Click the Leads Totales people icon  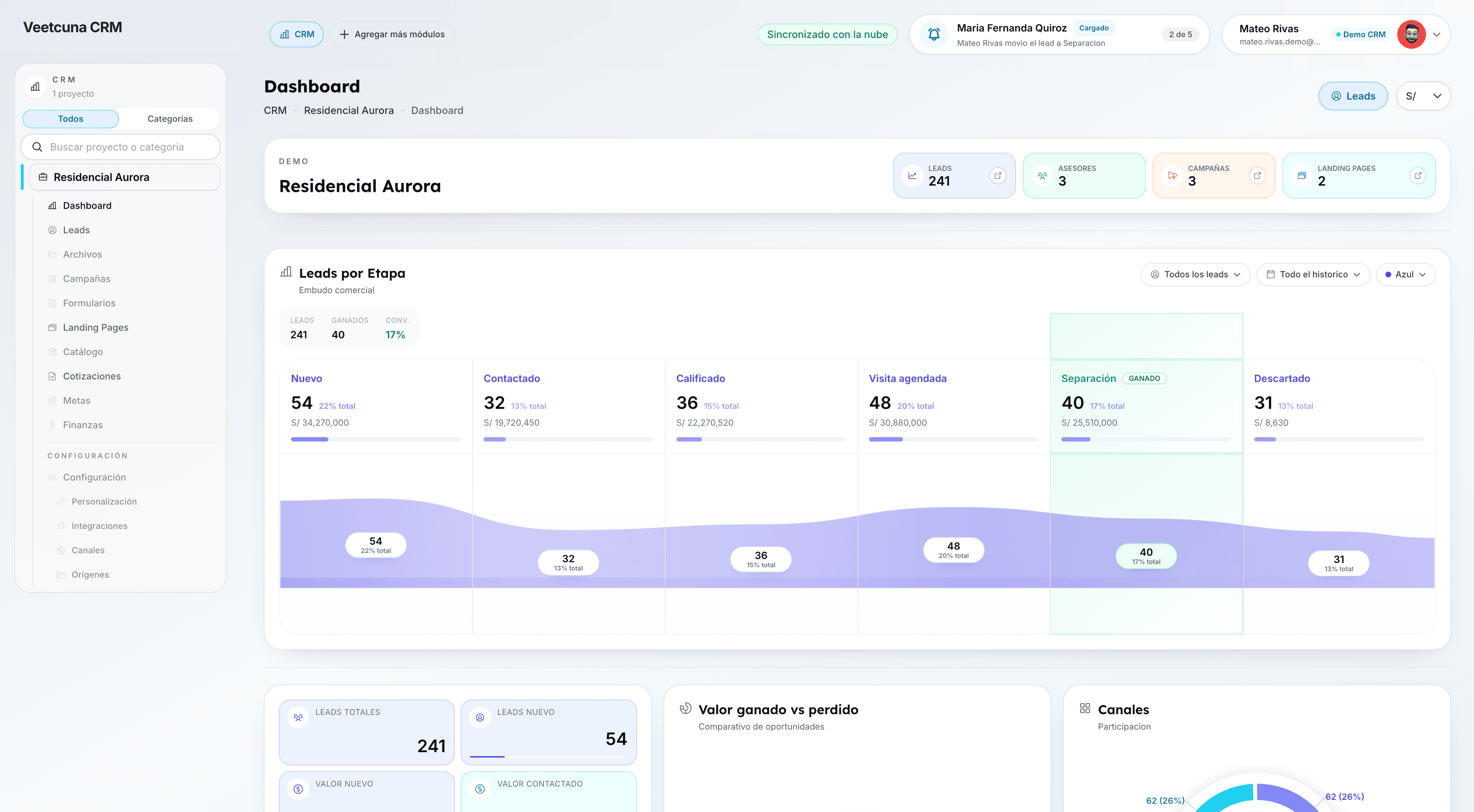tap(298, 717)
